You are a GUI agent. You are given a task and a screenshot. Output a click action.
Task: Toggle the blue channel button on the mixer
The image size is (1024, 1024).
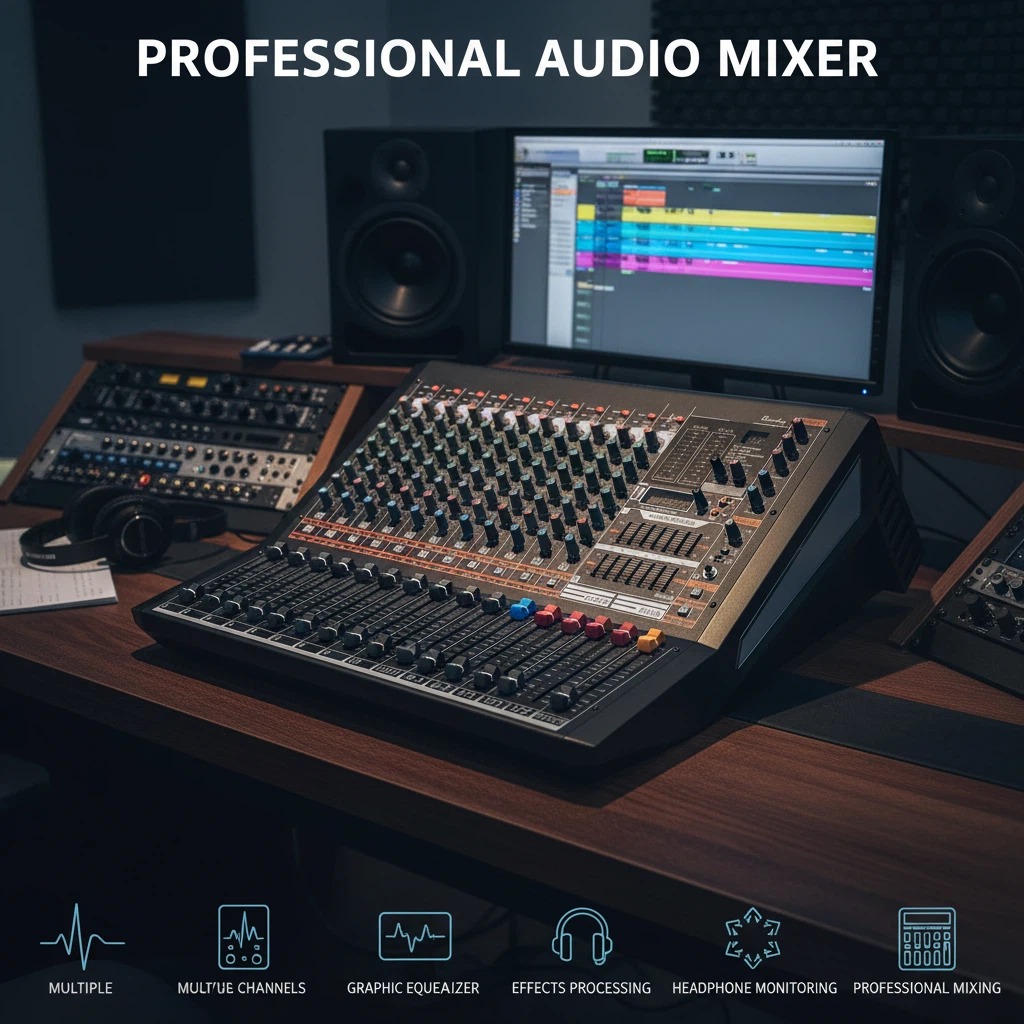click(x=523, y=610)
